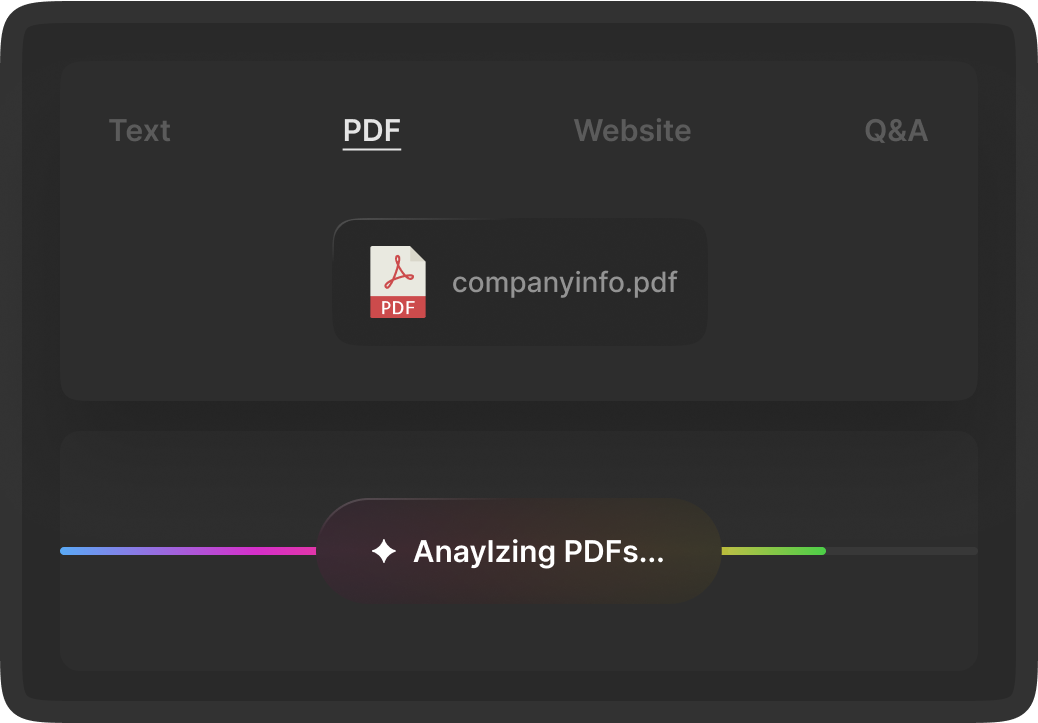Image resolution: width=1038 pixels, height=723 pixels.
Task: Click the gray unfilled end of the progress bar
Action: [900, 549]
